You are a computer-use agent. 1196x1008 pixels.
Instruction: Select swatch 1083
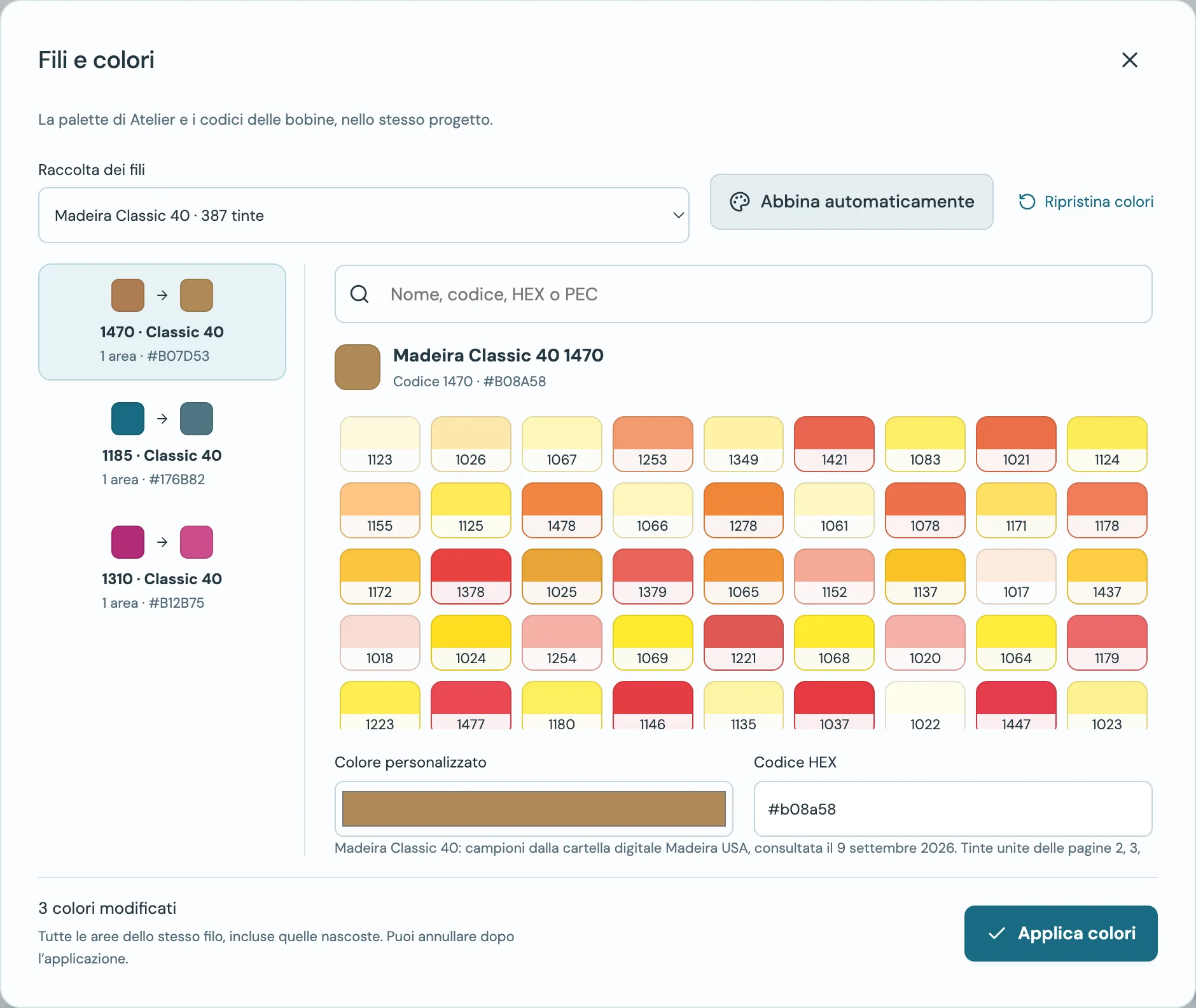tap(925, 444)
